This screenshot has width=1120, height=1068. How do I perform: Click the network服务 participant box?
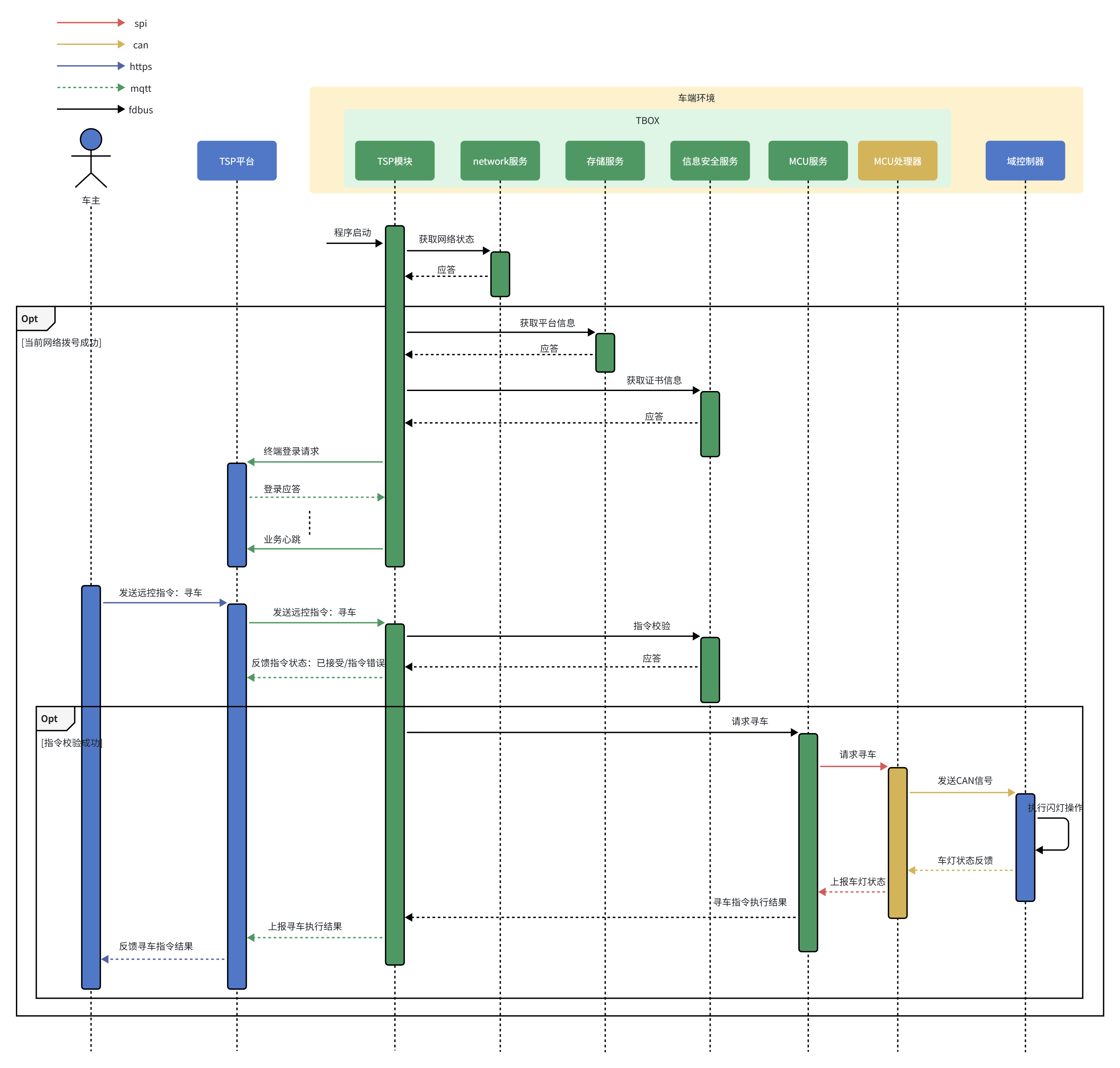[500, 160]
